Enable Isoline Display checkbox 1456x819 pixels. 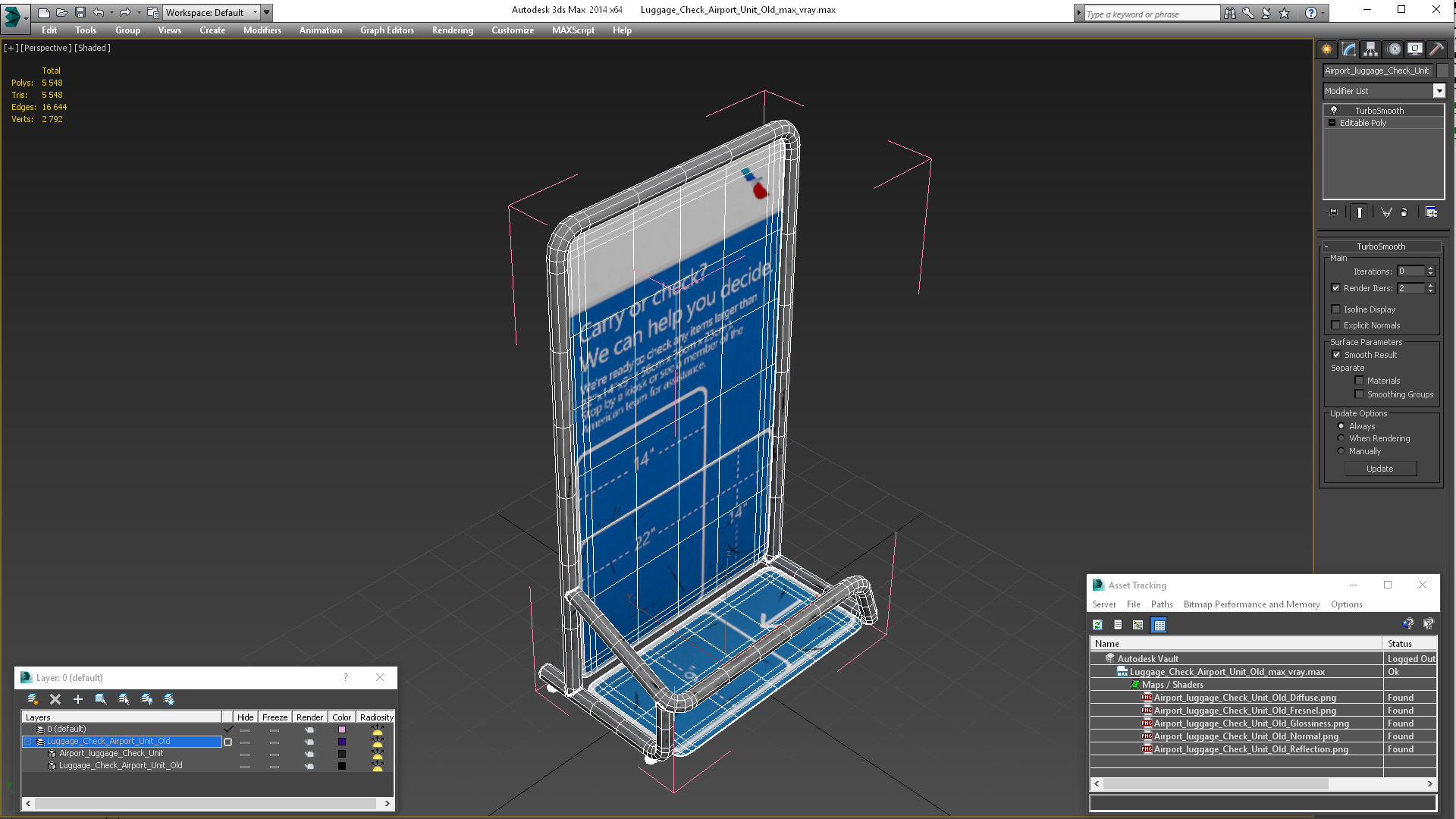click(x=1336, y=309)
